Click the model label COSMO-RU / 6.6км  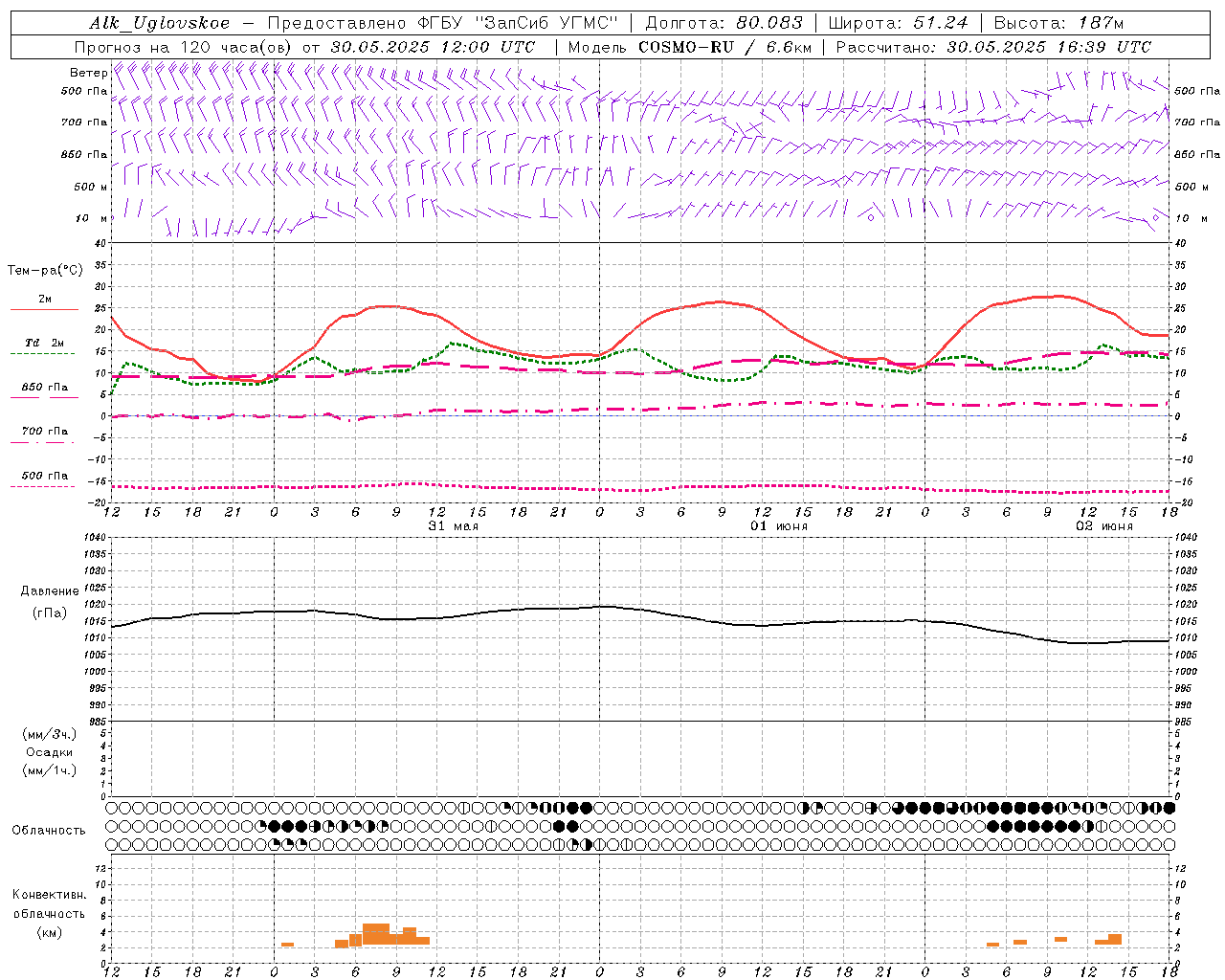tap(724, 47)
